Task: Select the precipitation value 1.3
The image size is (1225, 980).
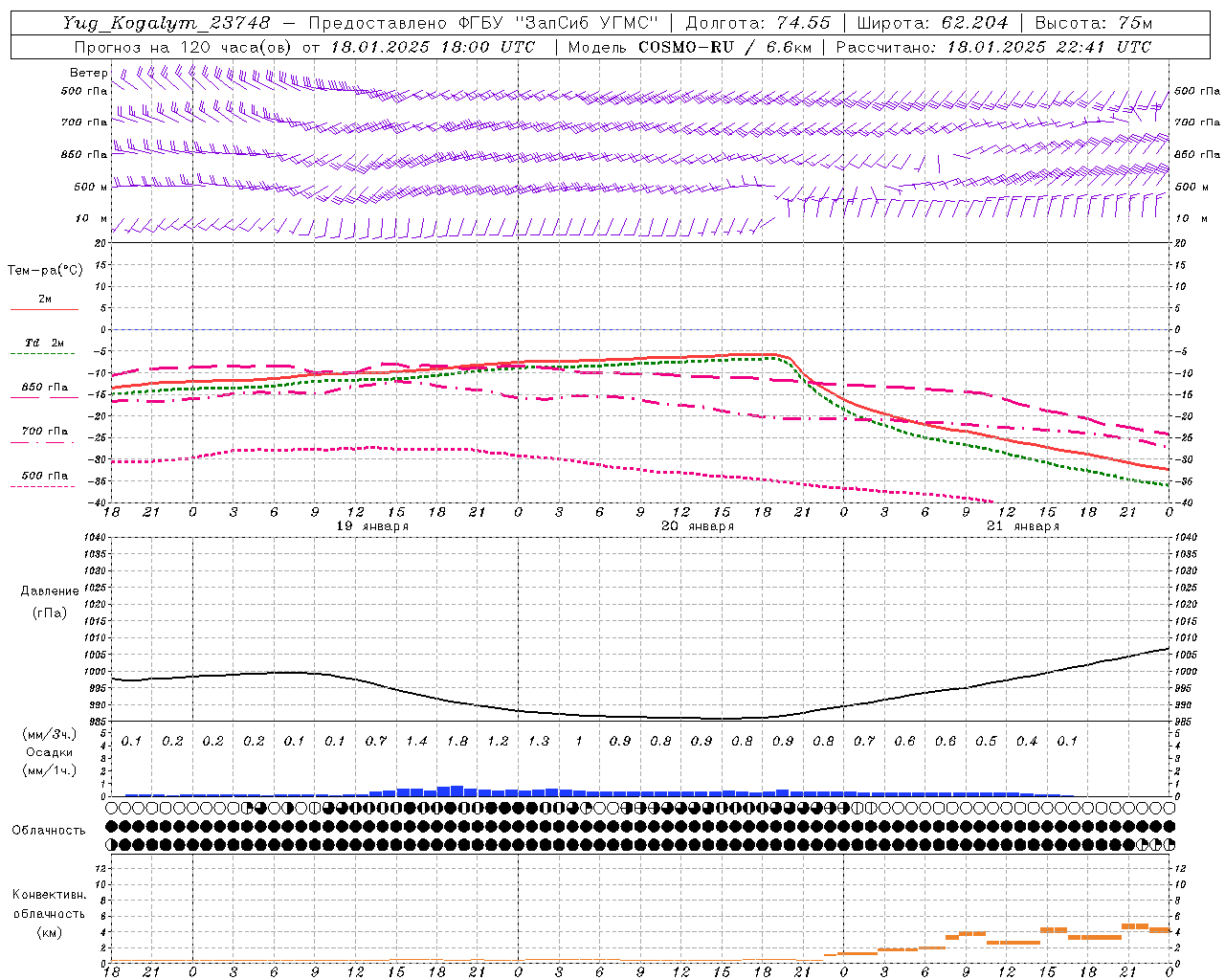Action: (x=539, y=741)
